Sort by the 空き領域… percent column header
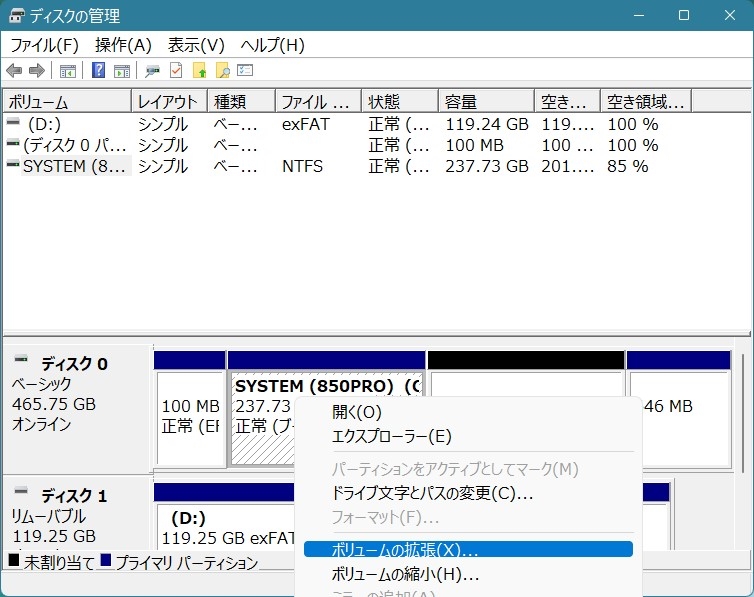The width and height of the screenshot is (754, 597). tap(646, 101)
